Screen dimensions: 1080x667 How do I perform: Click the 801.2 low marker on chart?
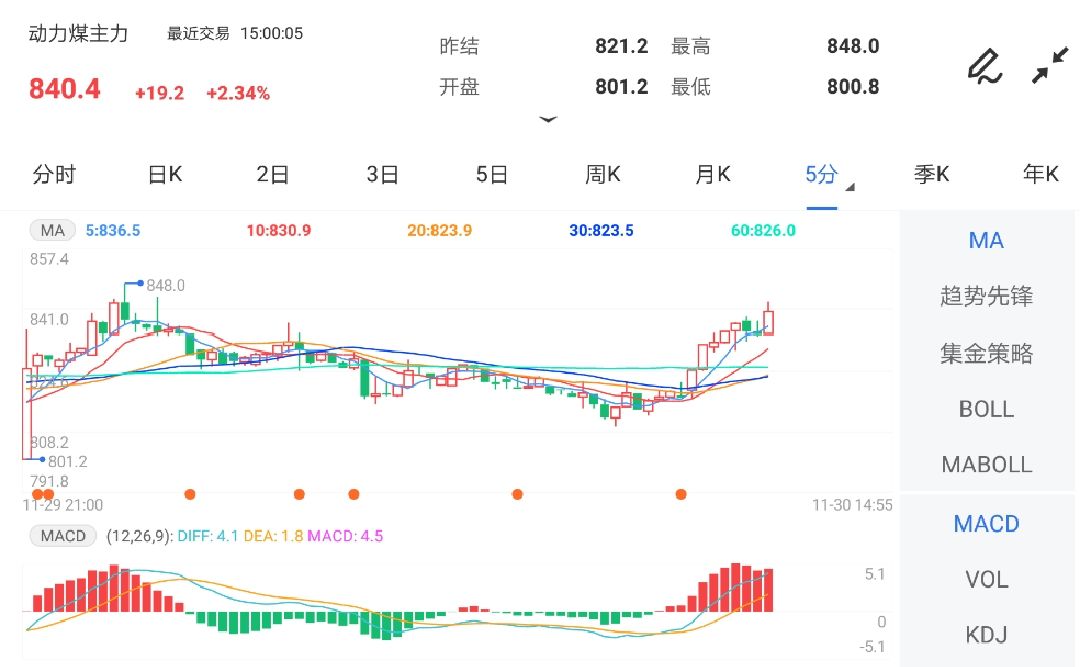click(x=68, y=462)
